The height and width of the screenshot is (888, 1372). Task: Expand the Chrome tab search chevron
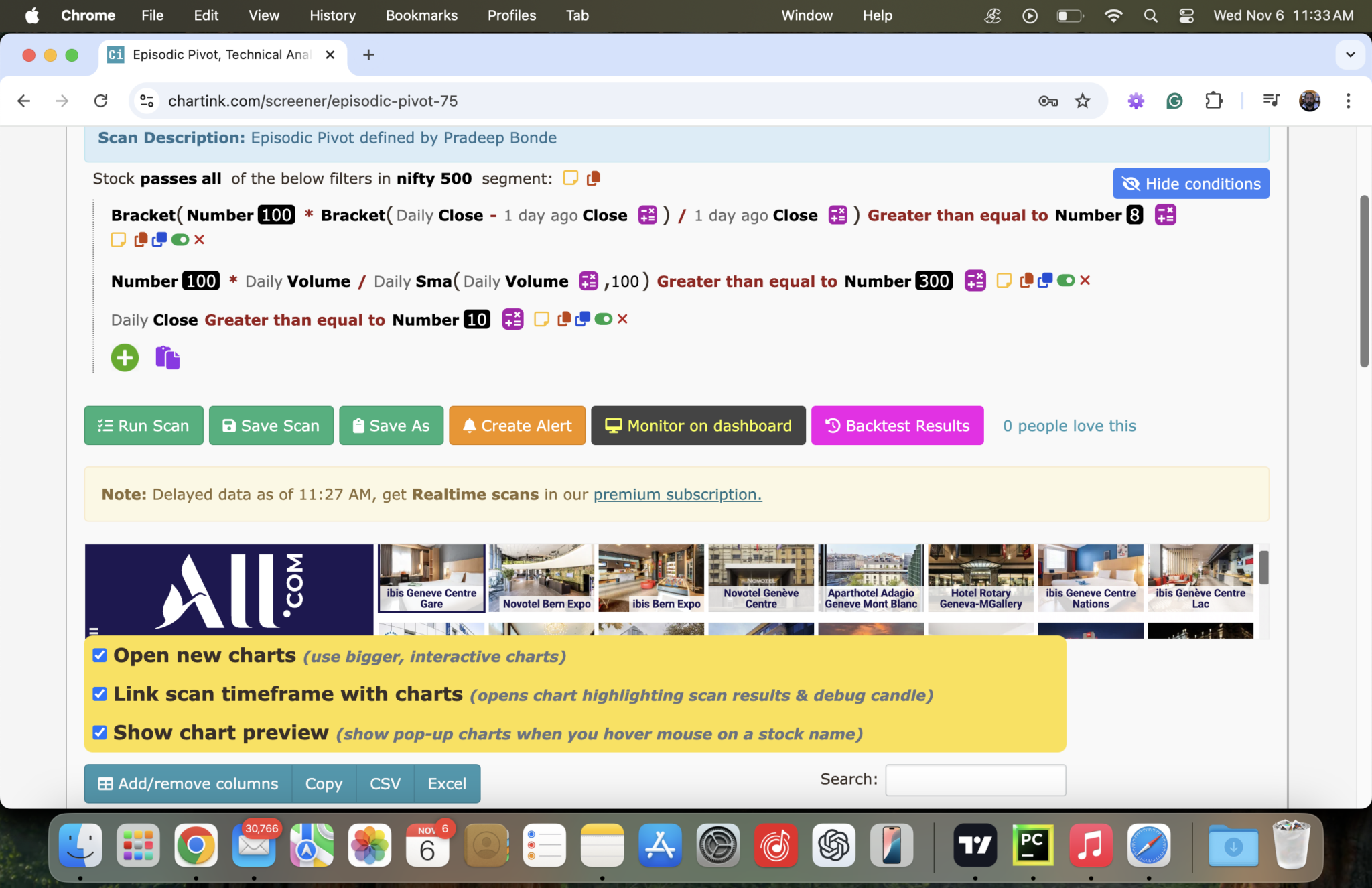tap(1350, 54)
